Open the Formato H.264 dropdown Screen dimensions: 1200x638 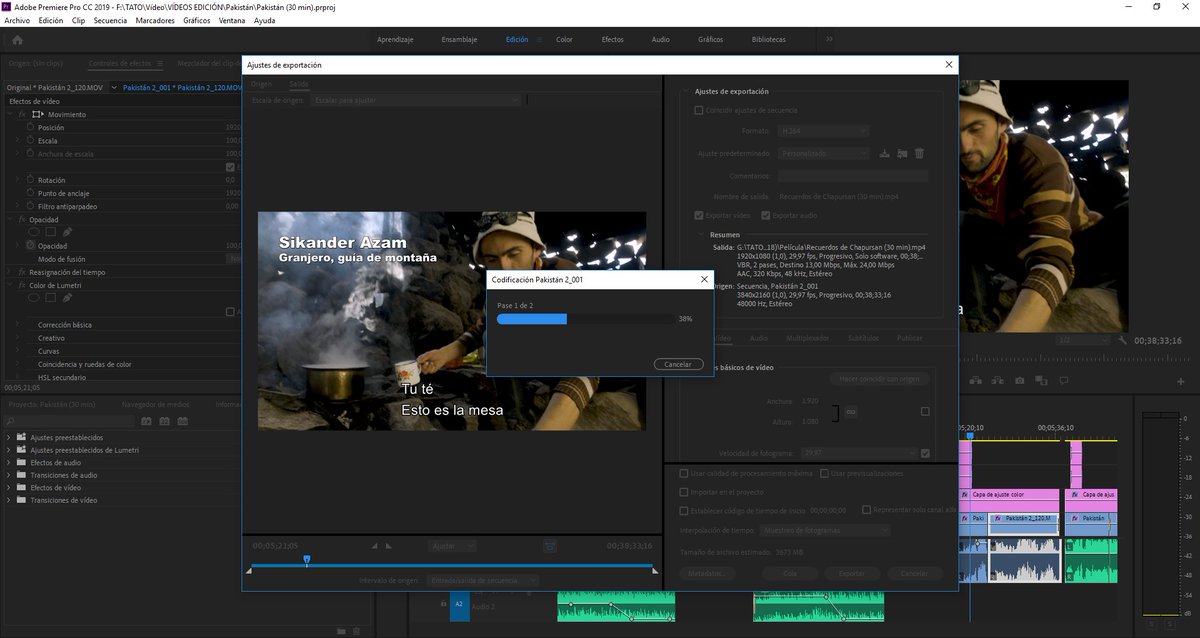click(x=824, y=131)
